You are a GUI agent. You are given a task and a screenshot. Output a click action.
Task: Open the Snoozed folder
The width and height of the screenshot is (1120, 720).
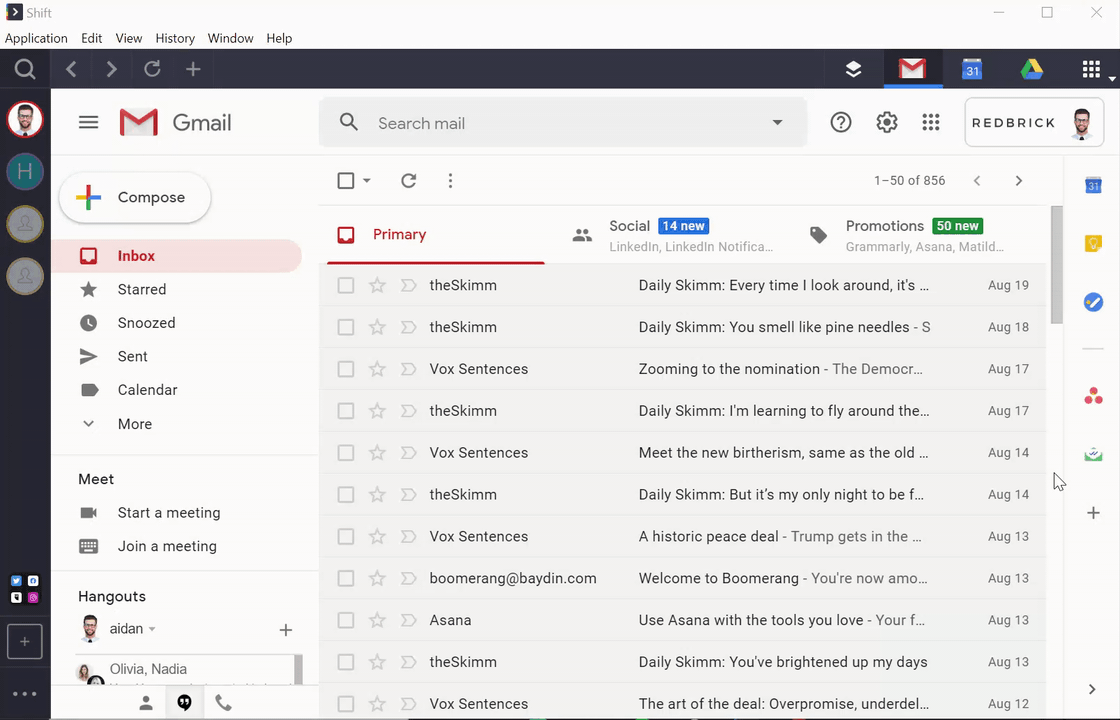(146, 323)
